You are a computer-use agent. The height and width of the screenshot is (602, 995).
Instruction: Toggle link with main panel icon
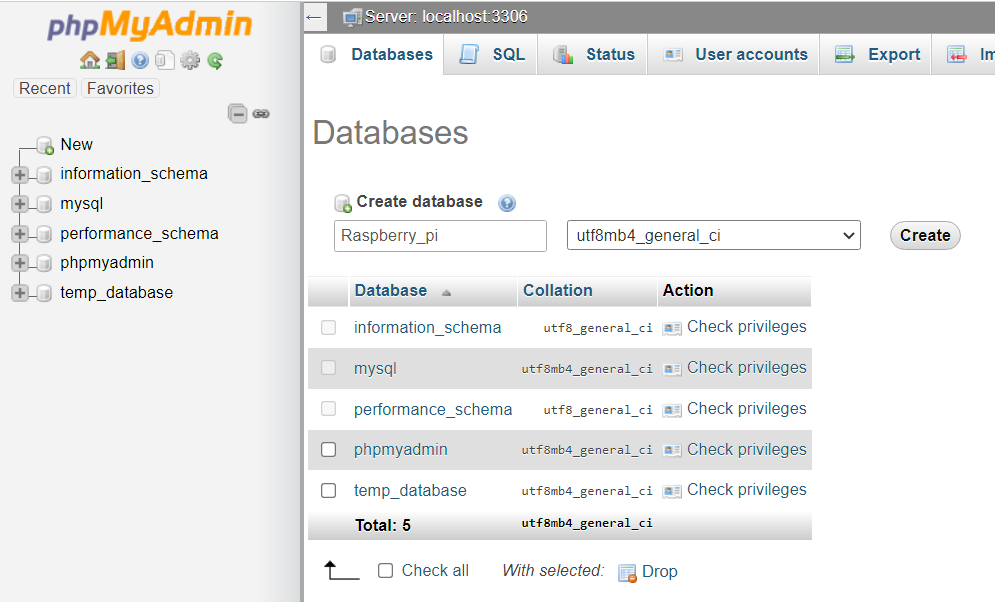click(x=261, y=114)
